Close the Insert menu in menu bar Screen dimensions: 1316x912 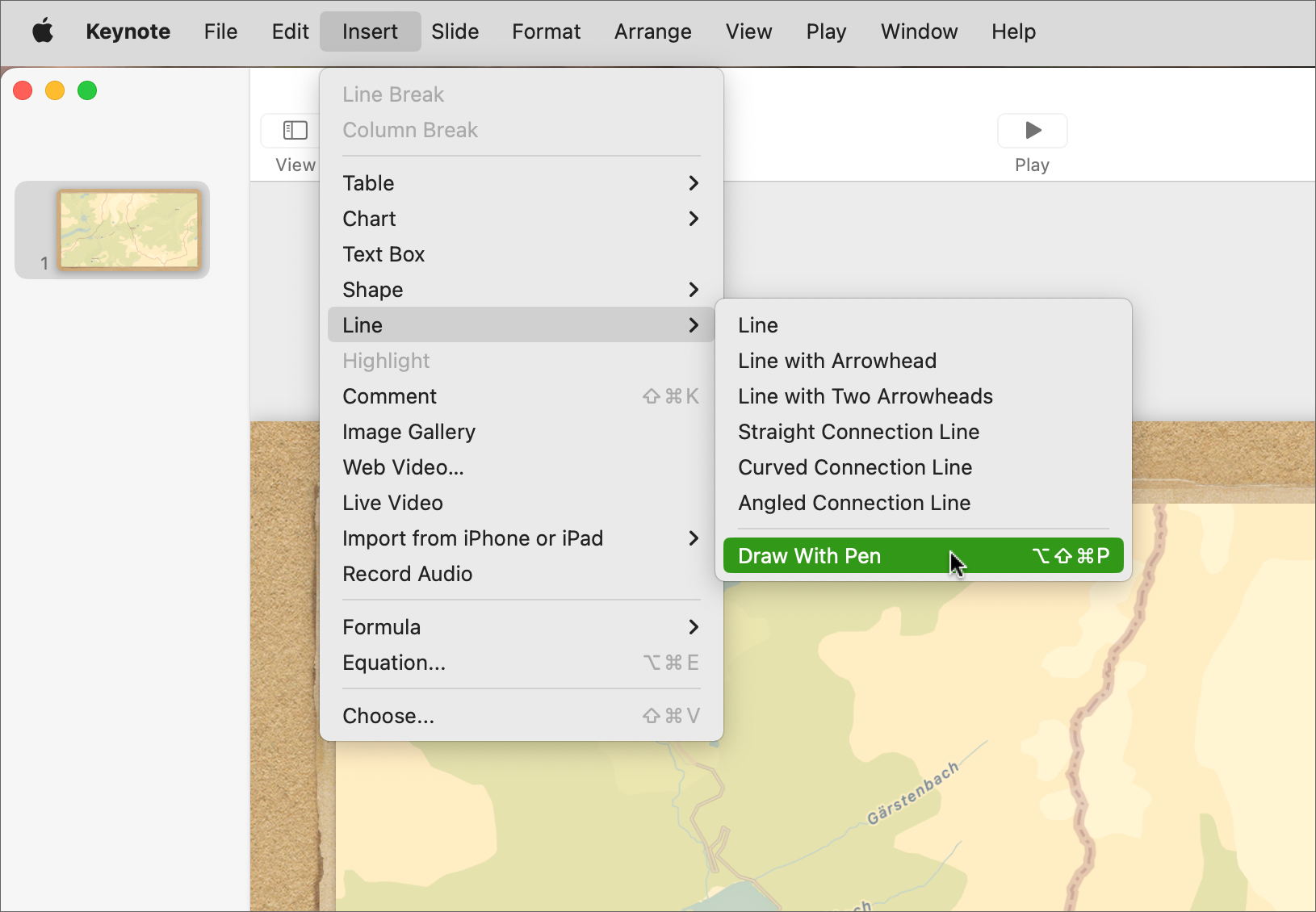pos(370,31)
